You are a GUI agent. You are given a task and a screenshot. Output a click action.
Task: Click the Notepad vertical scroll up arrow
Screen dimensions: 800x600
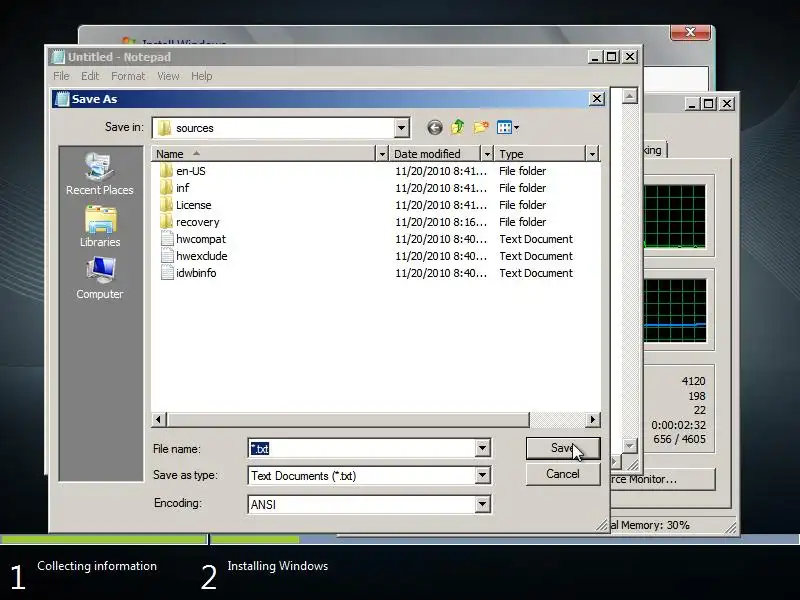630,95
